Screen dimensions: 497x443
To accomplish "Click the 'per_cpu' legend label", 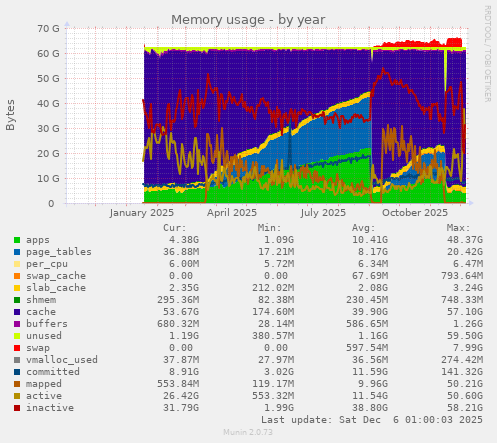I will 47,264.
